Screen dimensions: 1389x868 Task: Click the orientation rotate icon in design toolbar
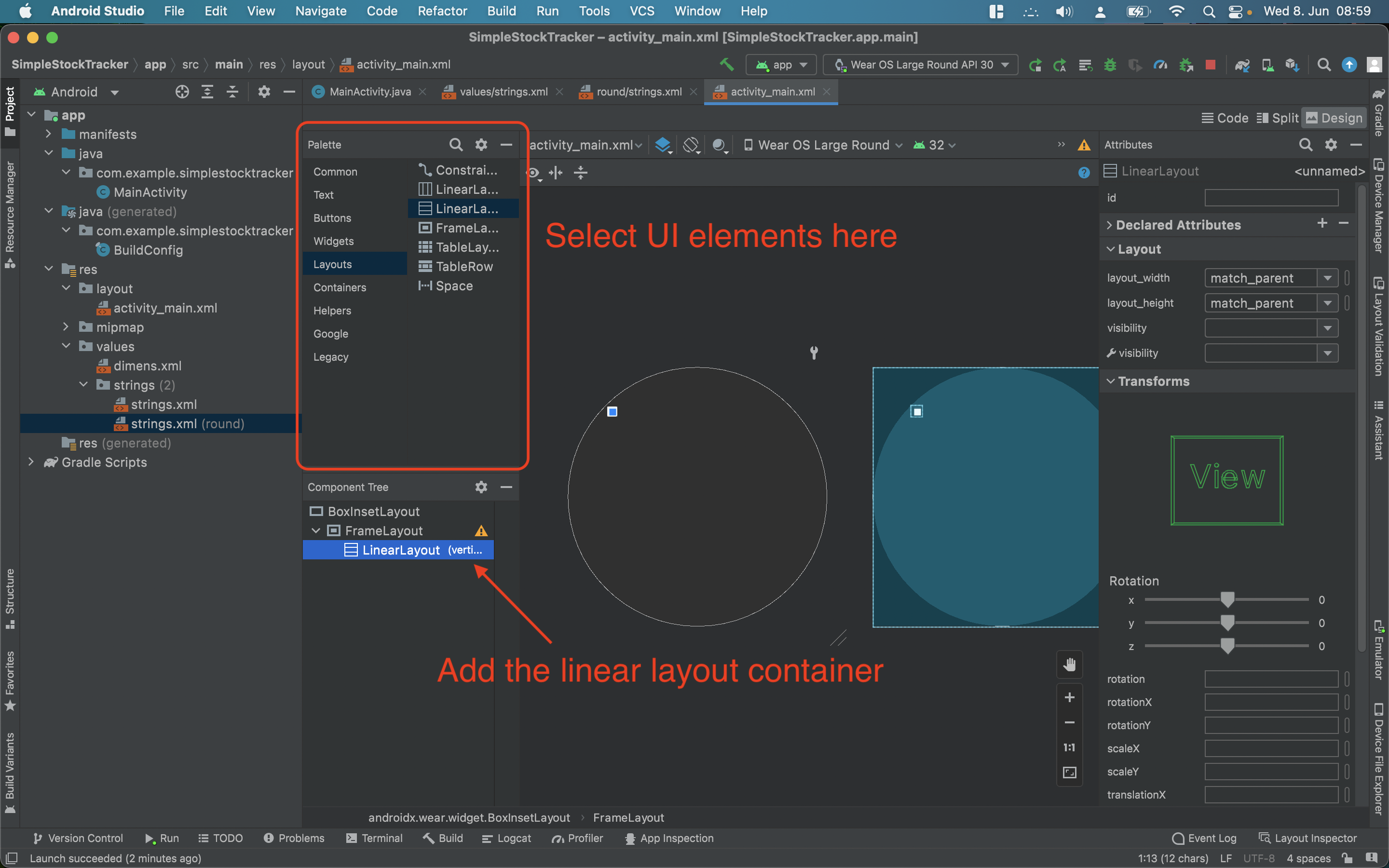pos(691,145)
